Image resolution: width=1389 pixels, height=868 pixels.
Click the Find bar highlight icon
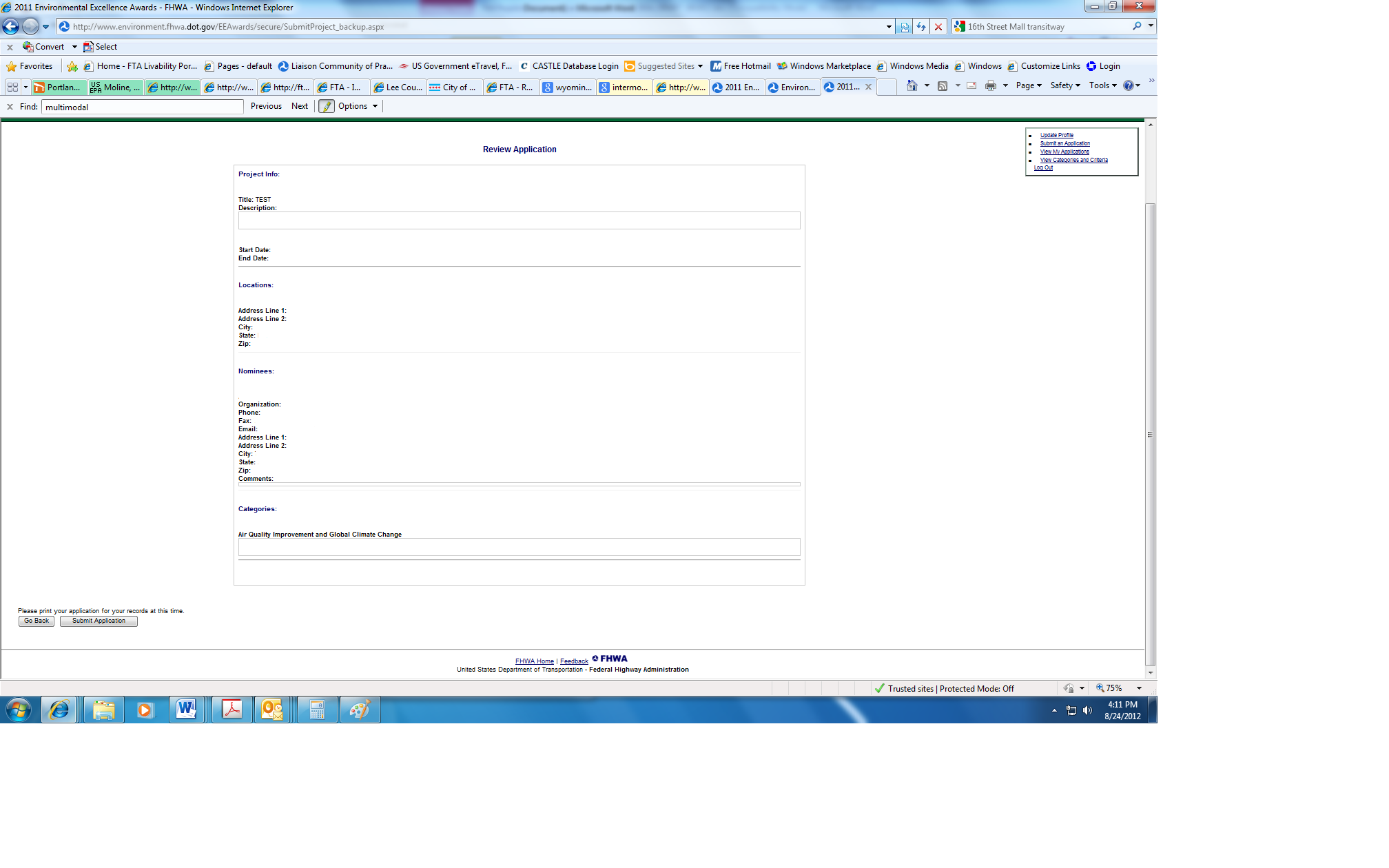(327, 106)
